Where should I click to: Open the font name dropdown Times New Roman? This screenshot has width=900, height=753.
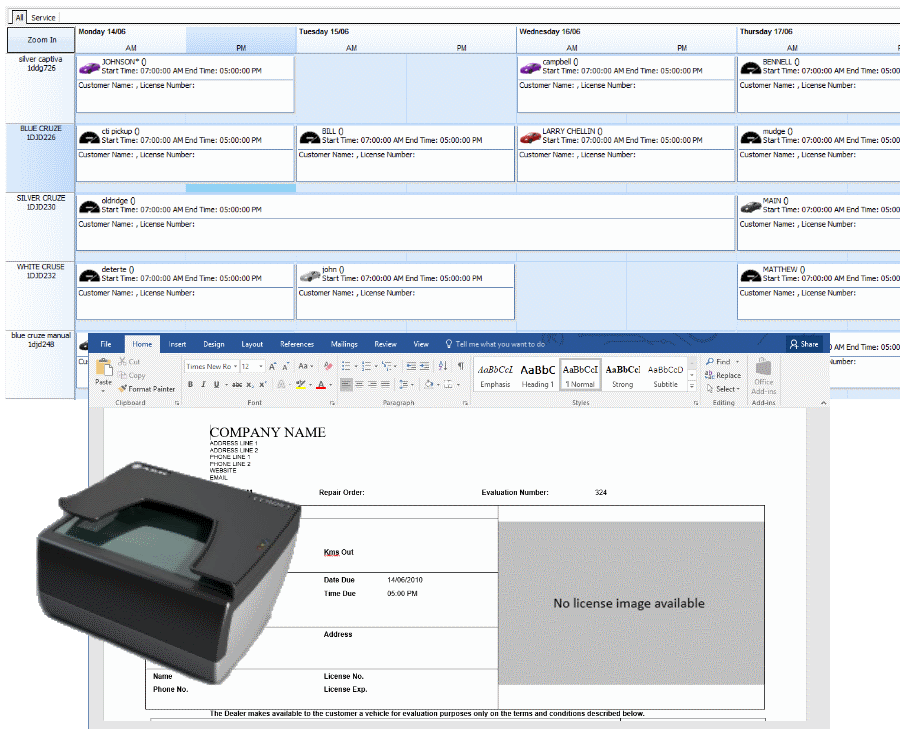point(212,367)
